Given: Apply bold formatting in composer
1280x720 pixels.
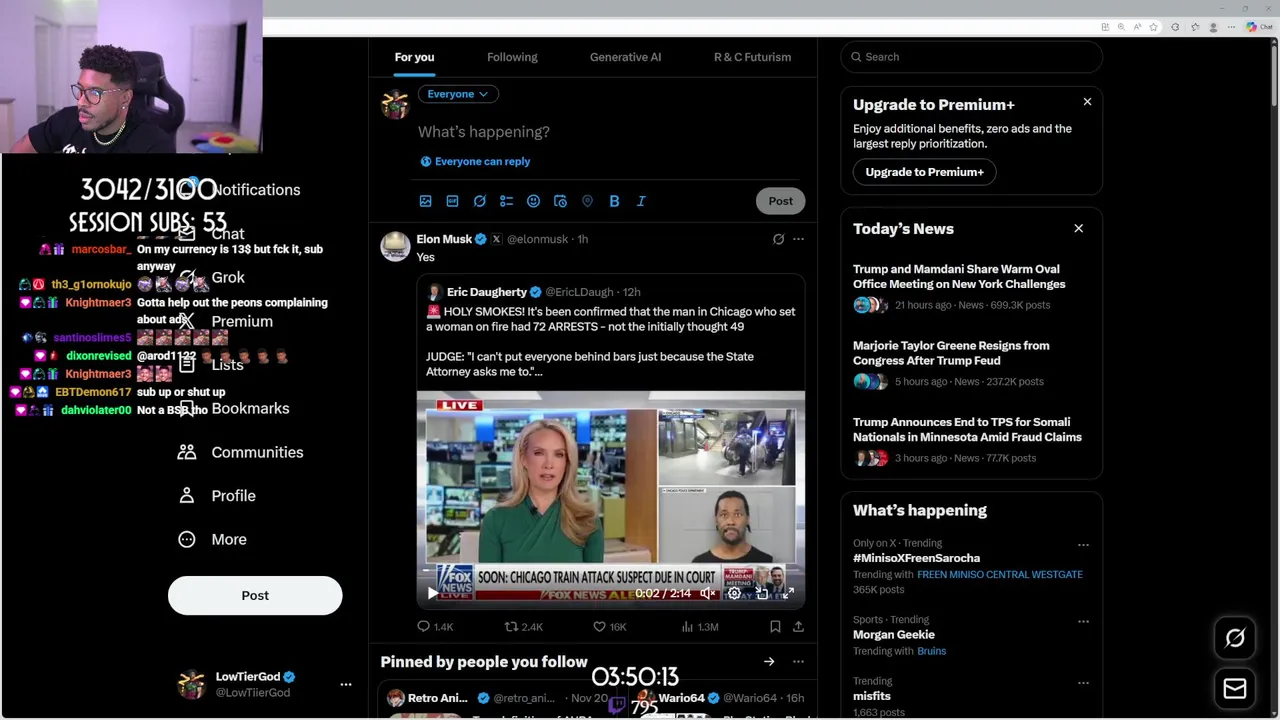Looking at the screenshot, I should [614, 201].
